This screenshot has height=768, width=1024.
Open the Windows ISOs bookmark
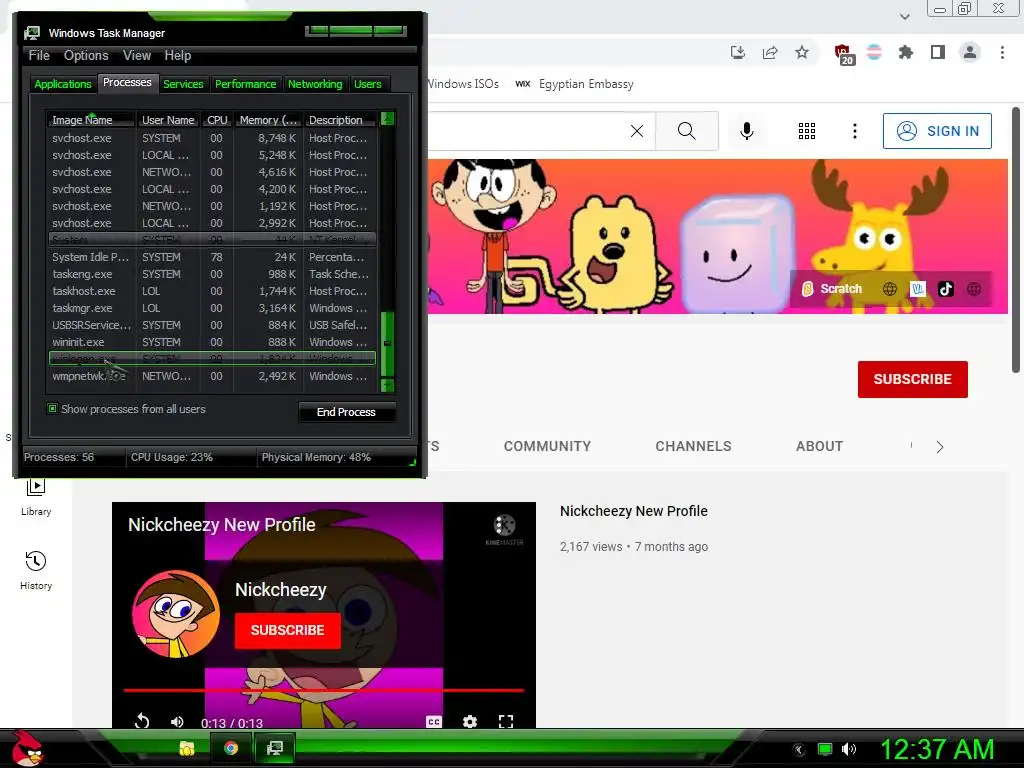[x=464, y=84]
